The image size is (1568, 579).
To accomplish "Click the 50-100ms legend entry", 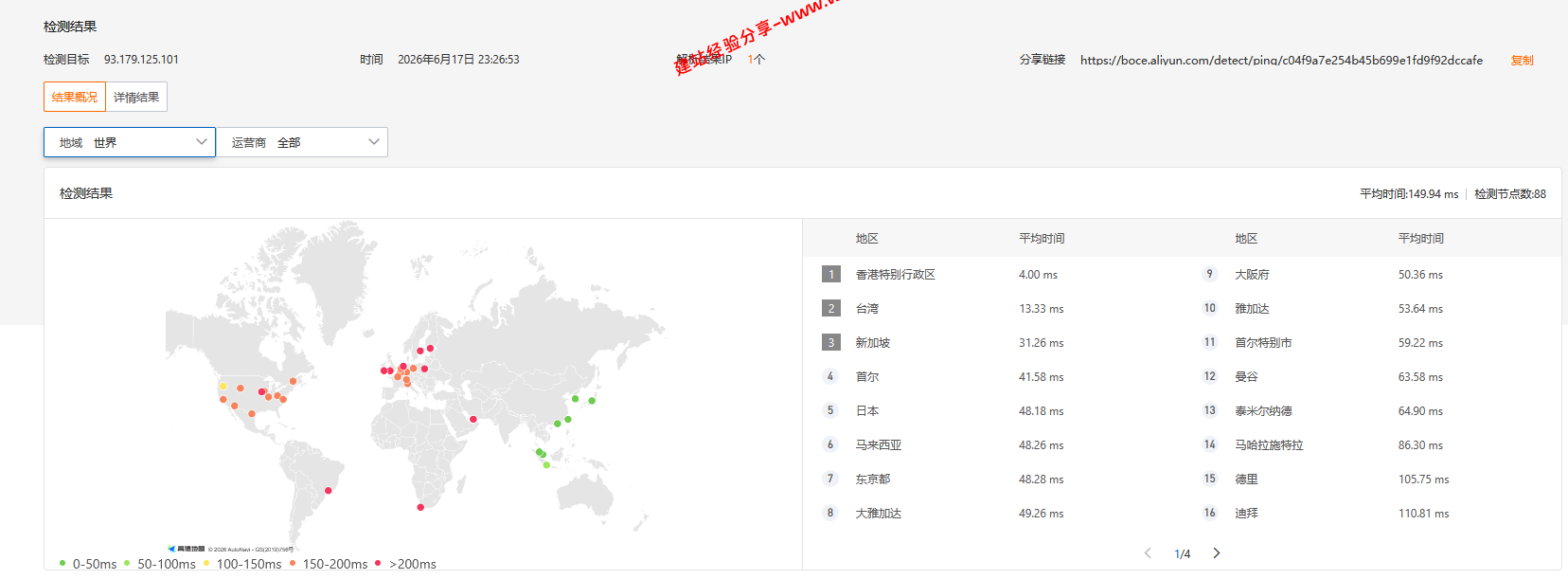I will tap(159, 564).
